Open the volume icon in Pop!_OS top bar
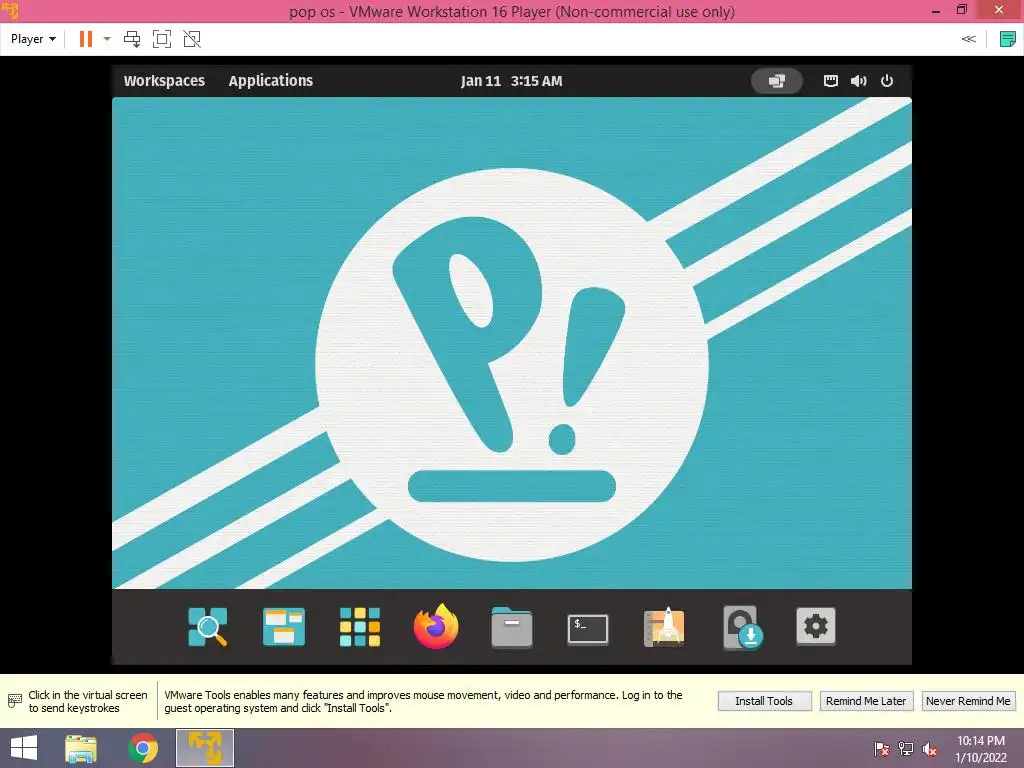 pos(859,81)
